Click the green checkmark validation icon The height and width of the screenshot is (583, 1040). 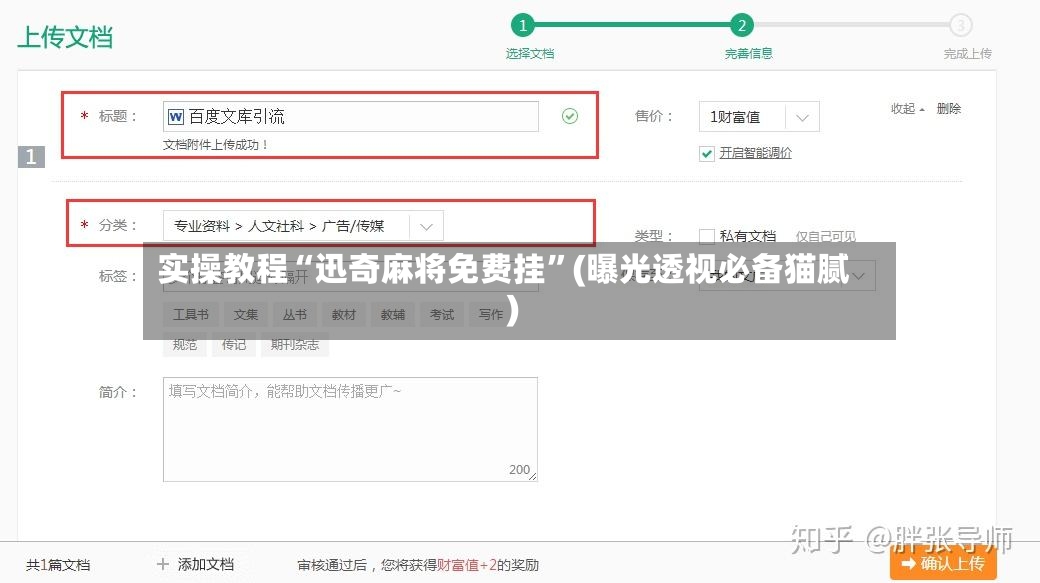pos(570,116)
